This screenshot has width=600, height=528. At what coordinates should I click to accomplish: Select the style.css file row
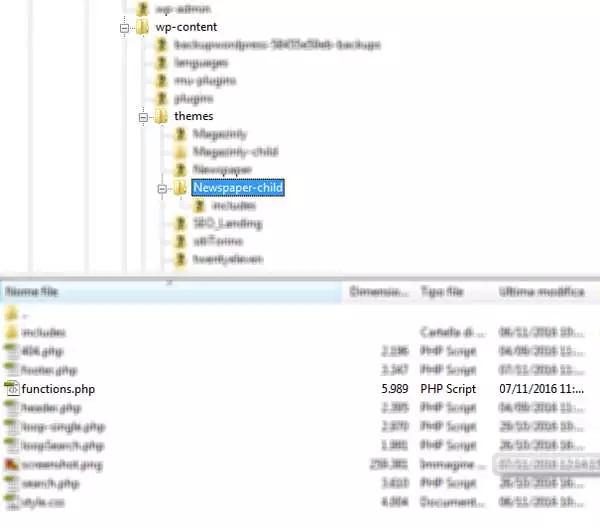pos(294,502)
